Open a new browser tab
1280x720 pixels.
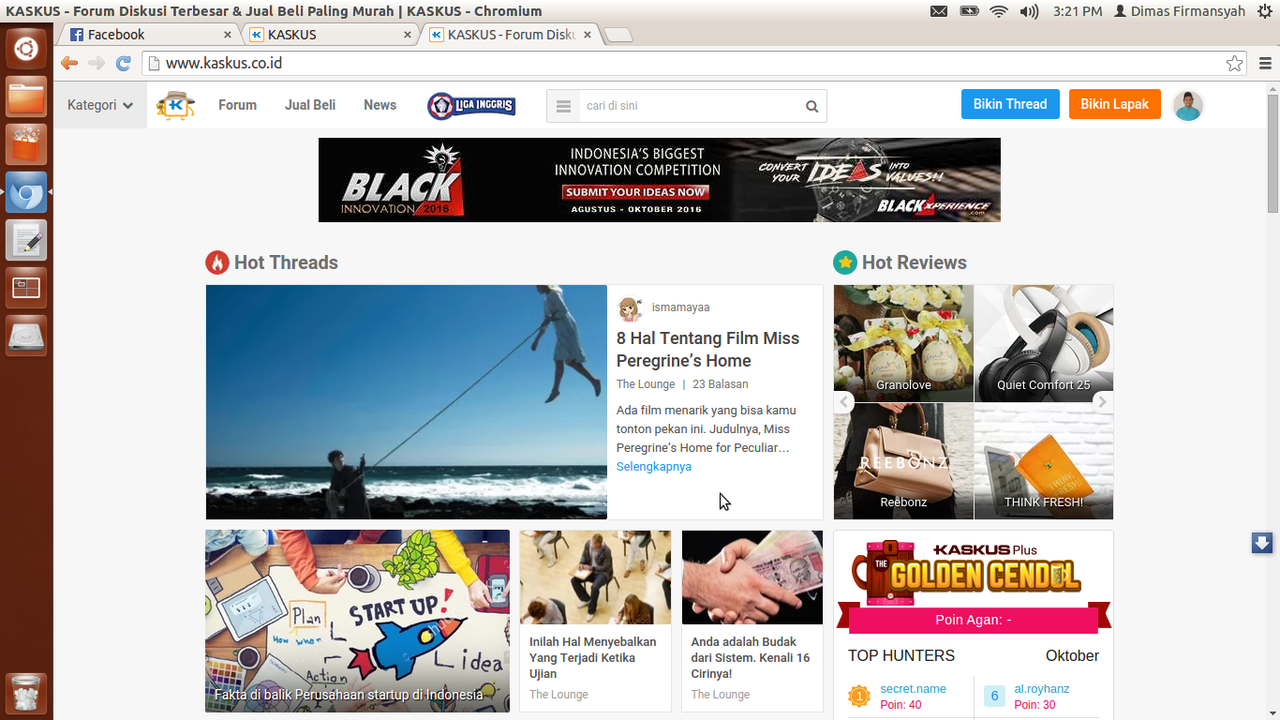pos(618,35)
